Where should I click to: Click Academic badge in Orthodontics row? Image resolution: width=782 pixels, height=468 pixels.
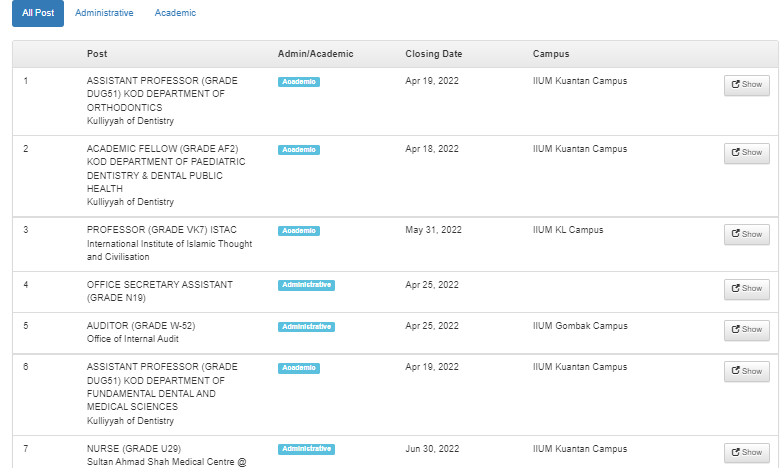(x=299, y=82)
